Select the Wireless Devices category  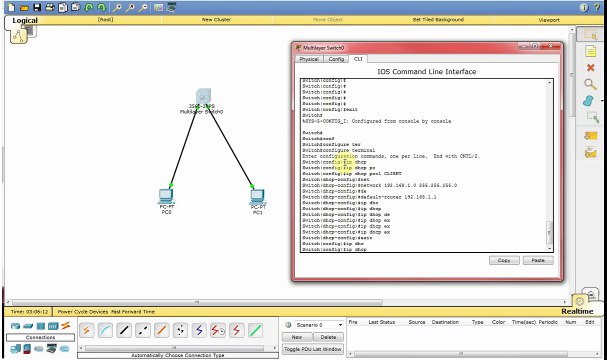tap(53, 326)
